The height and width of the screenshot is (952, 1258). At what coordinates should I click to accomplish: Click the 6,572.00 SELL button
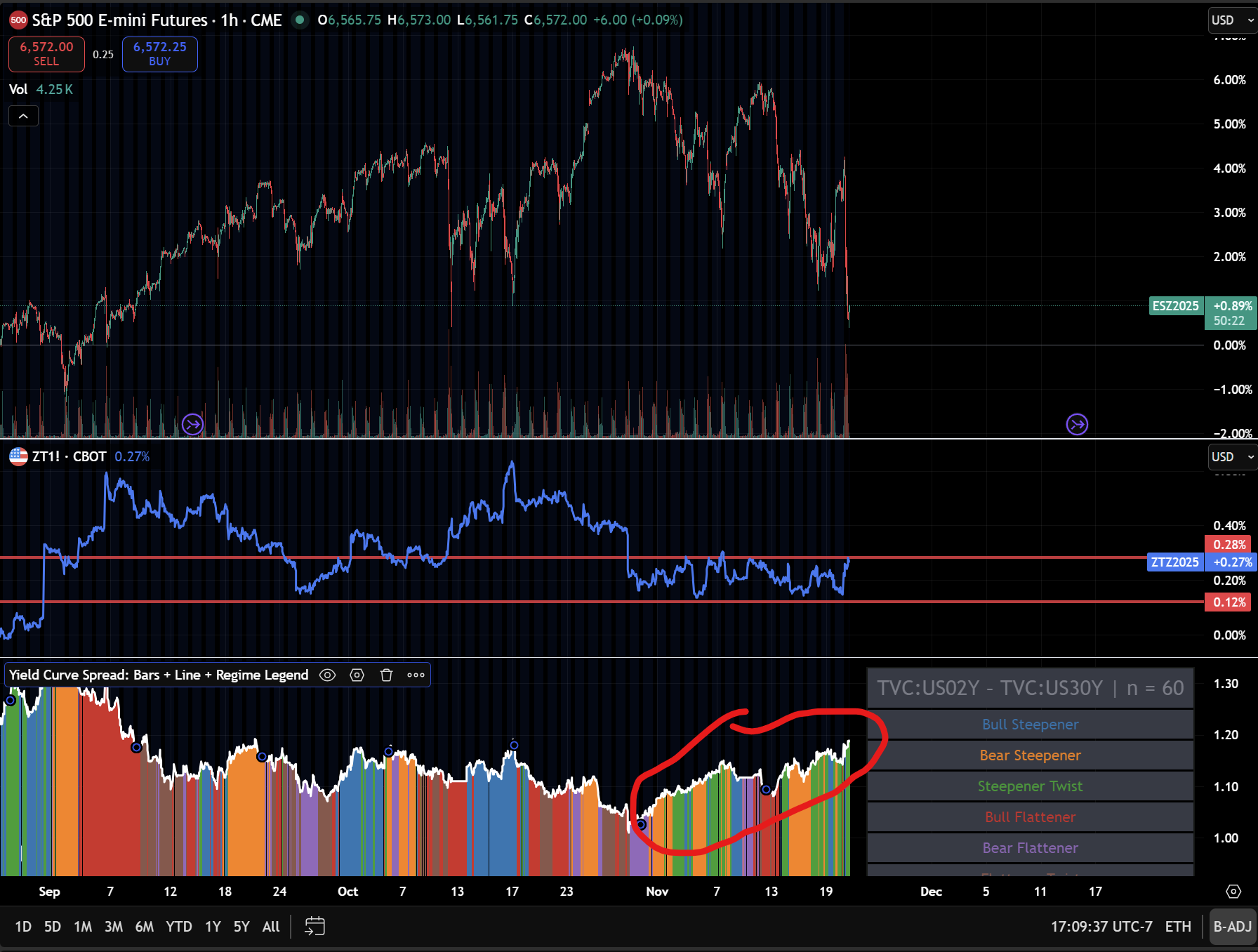[x=46, y=54]
